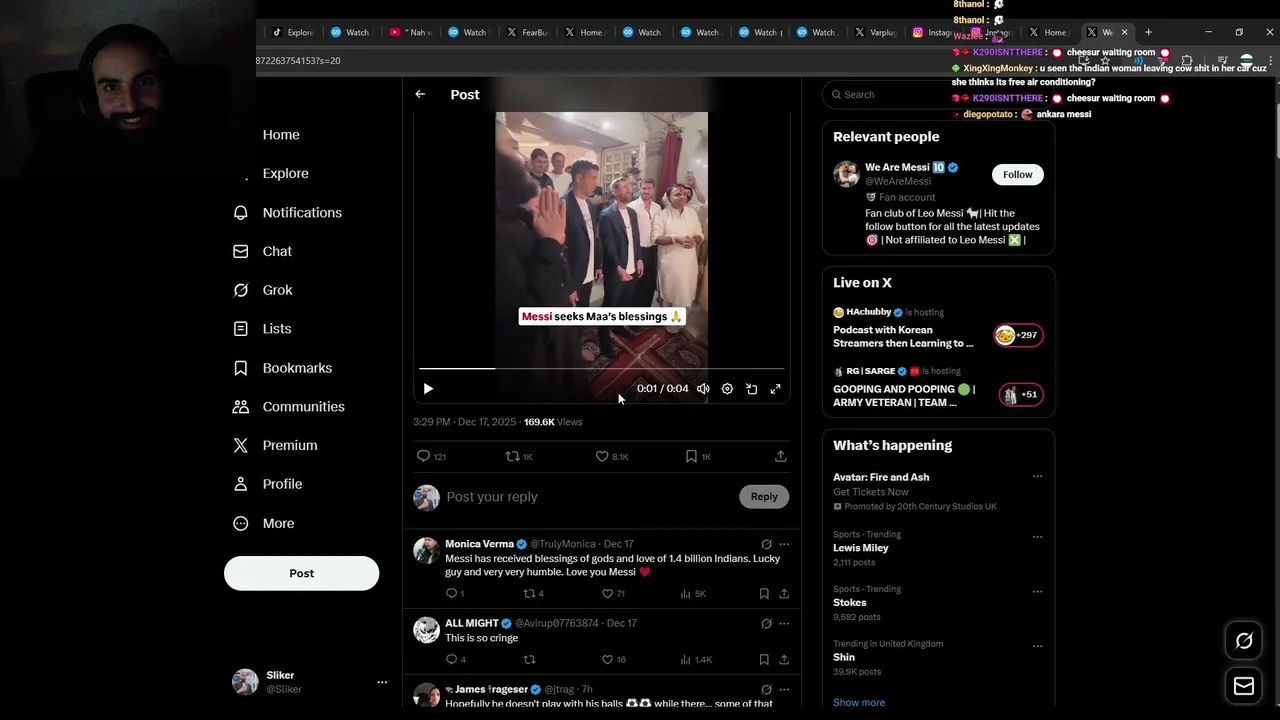The width and height of the screenshot is (1280, 720).
Task: Open We Are Messi profile link
Action: point(897,168)
